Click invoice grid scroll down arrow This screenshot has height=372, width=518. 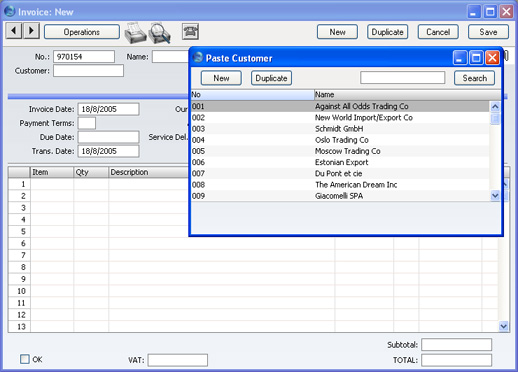coord(503,326)
